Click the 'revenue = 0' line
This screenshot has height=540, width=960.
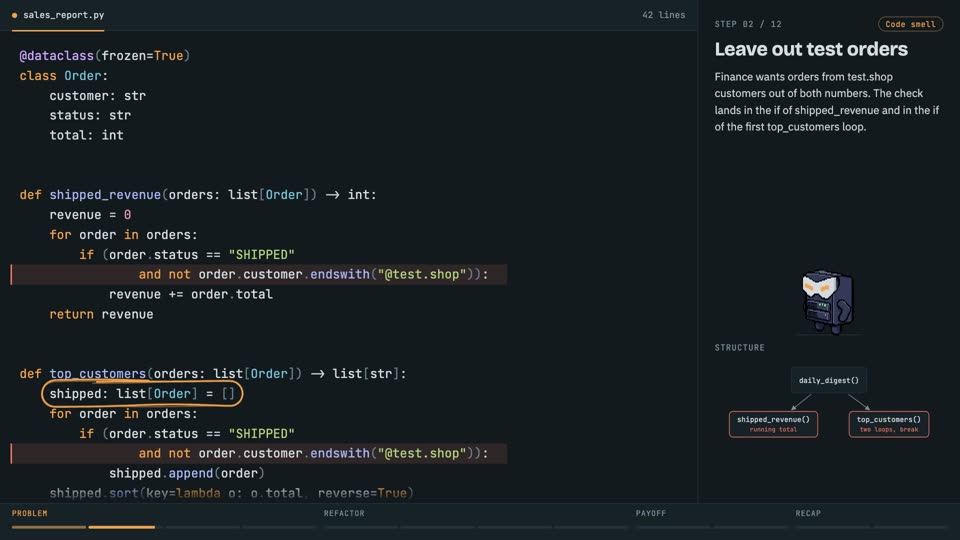click(90, 215)
